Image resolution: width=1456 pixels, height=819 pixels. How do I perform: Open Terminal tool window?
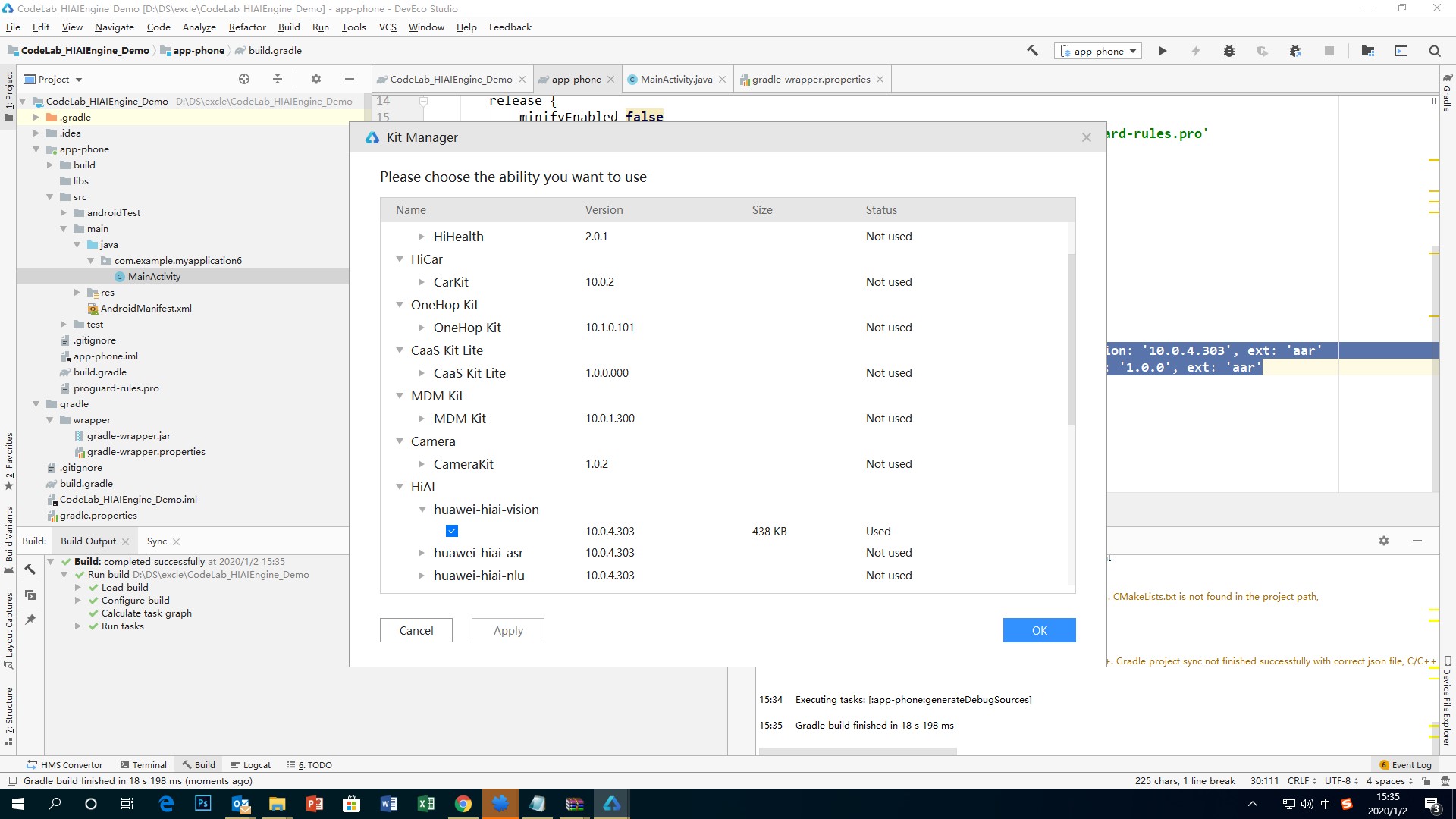(x=143, y=764)
